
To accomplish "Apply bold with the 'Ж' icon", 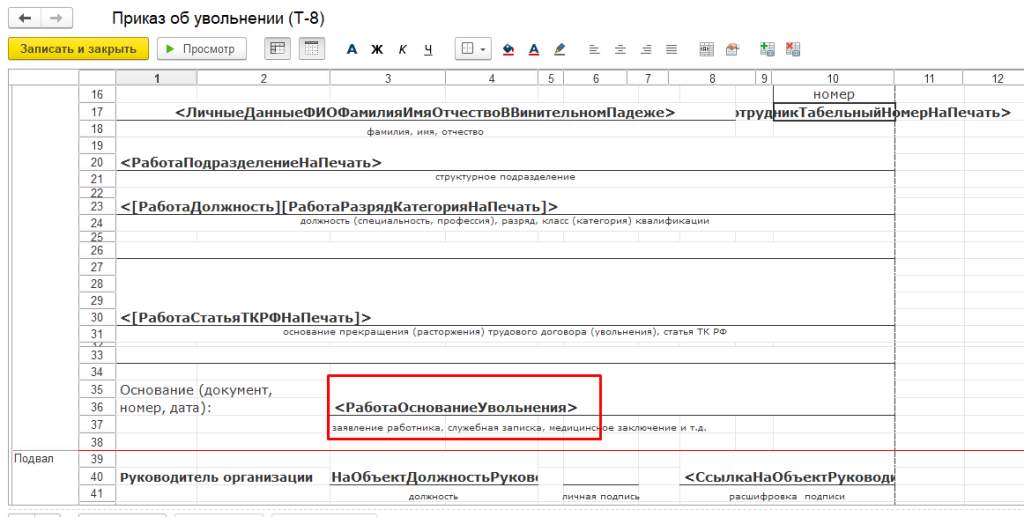I will pos(377,49).
